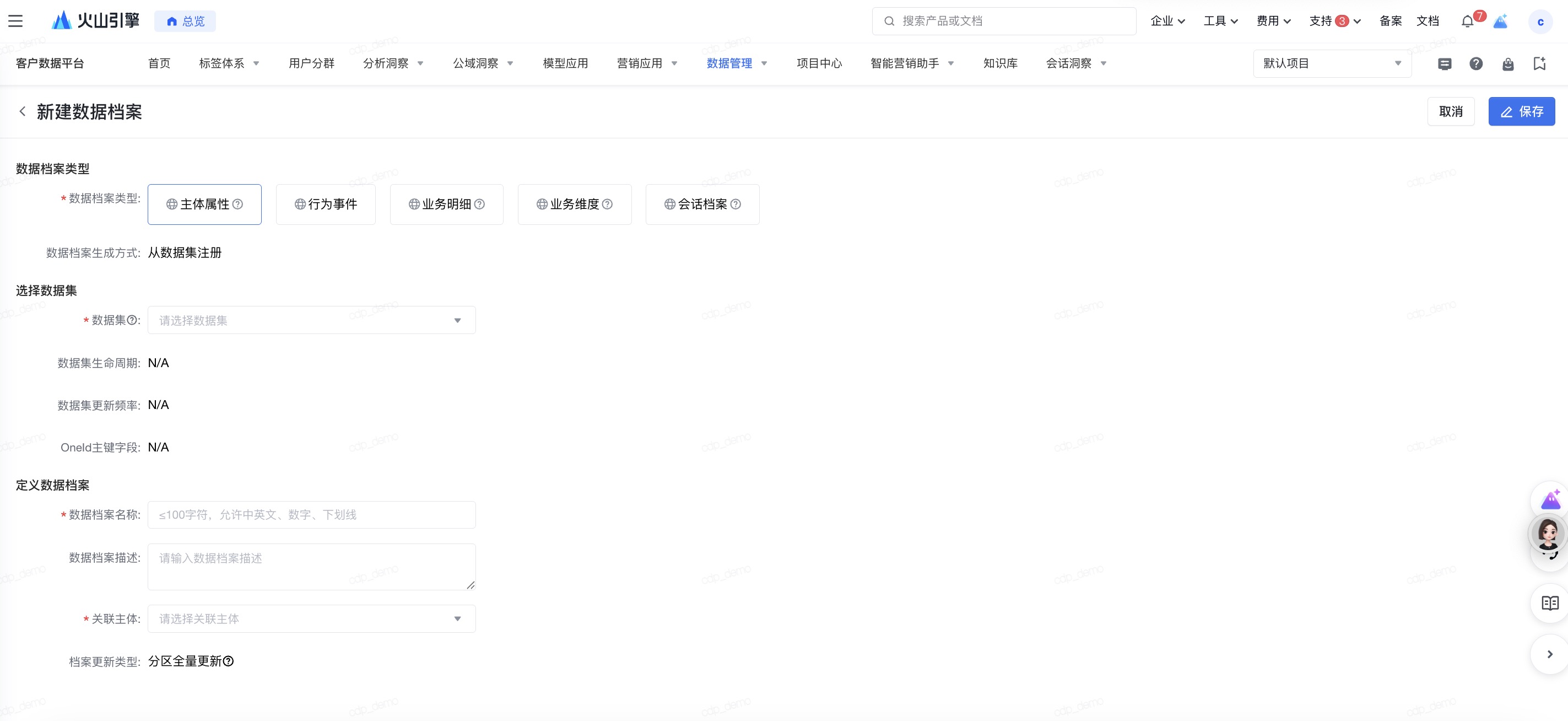Expand the 默认项目 project selector

pos(1331,63)
